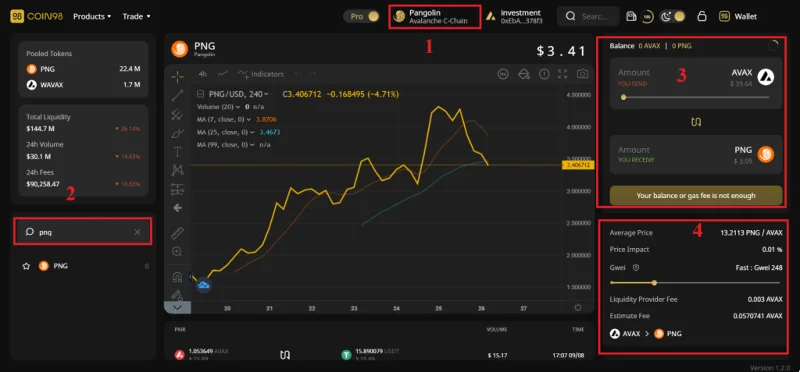Open chart color theme fill icon
The image size is (800, 372).
pyautogui.click(x=524, y=74)
